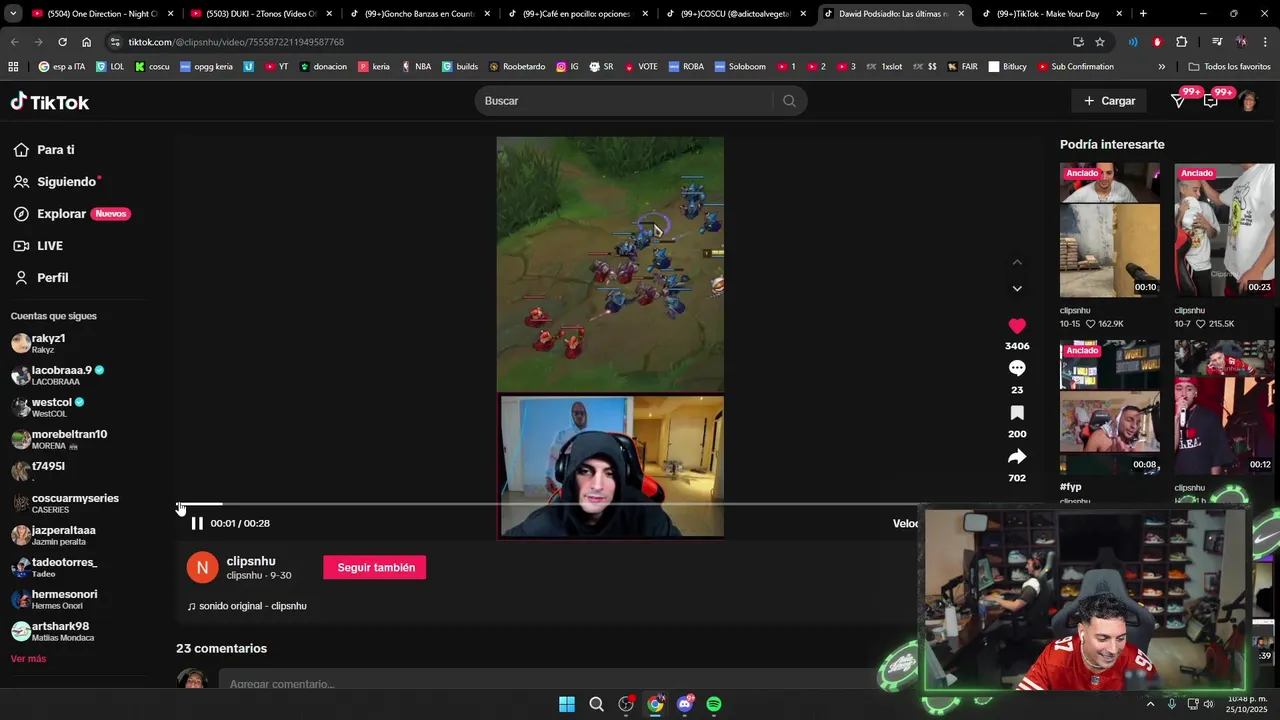
Task: Click the TikTok logo
Action: click(x=50, y=101)
